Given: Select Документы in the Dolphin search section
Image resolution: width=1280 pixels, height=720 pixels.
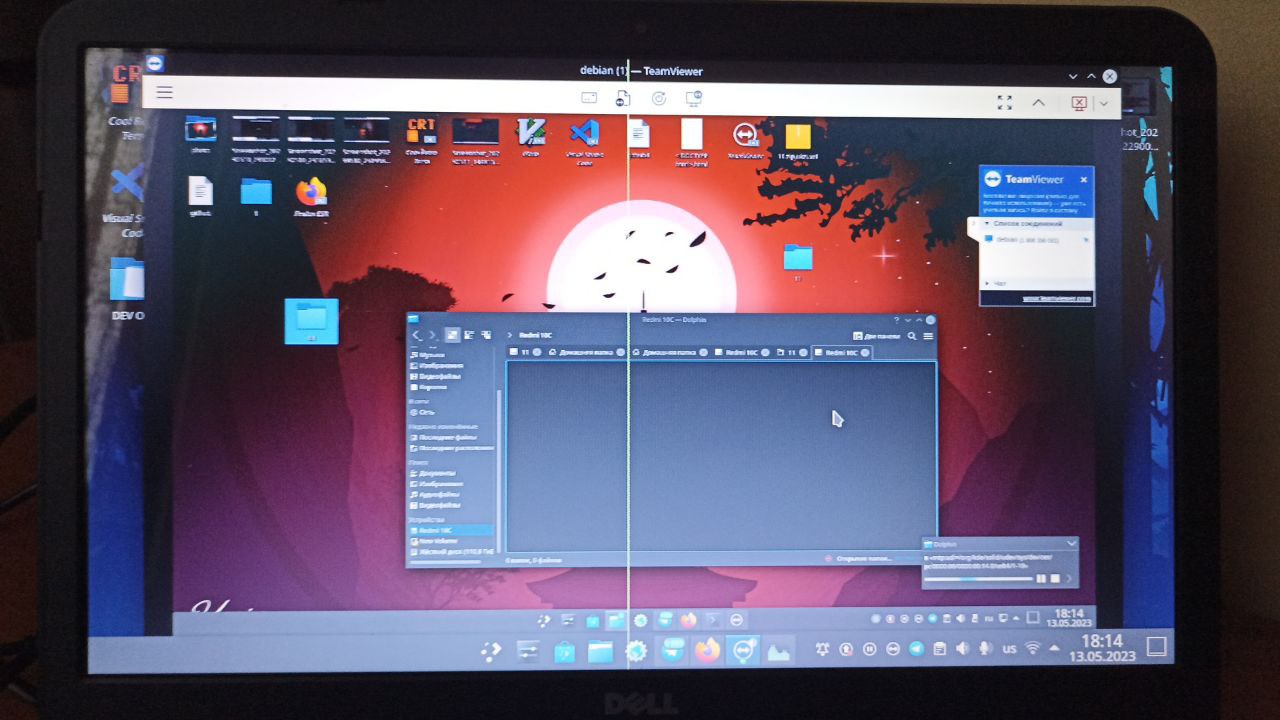Looking at the screenshot, I should click(434, 473).
